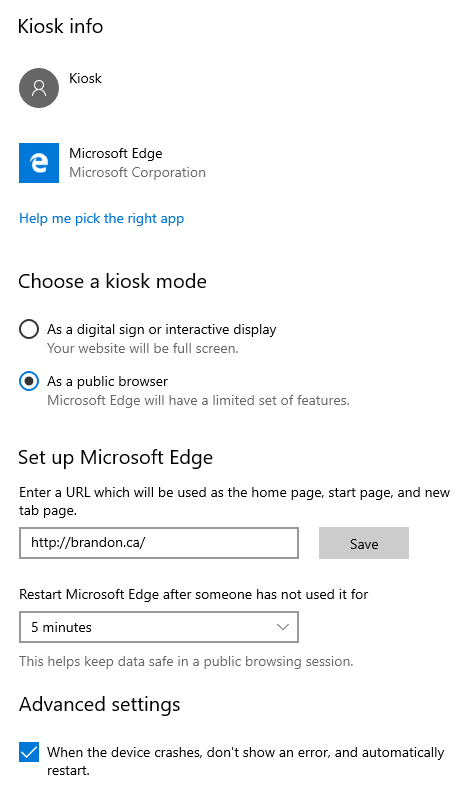The height and width of the screenshot is (789, 468).
Task: Click 'Microsoft Edge will have a limited set of features.' text
Action: click(x=198, y=401)
